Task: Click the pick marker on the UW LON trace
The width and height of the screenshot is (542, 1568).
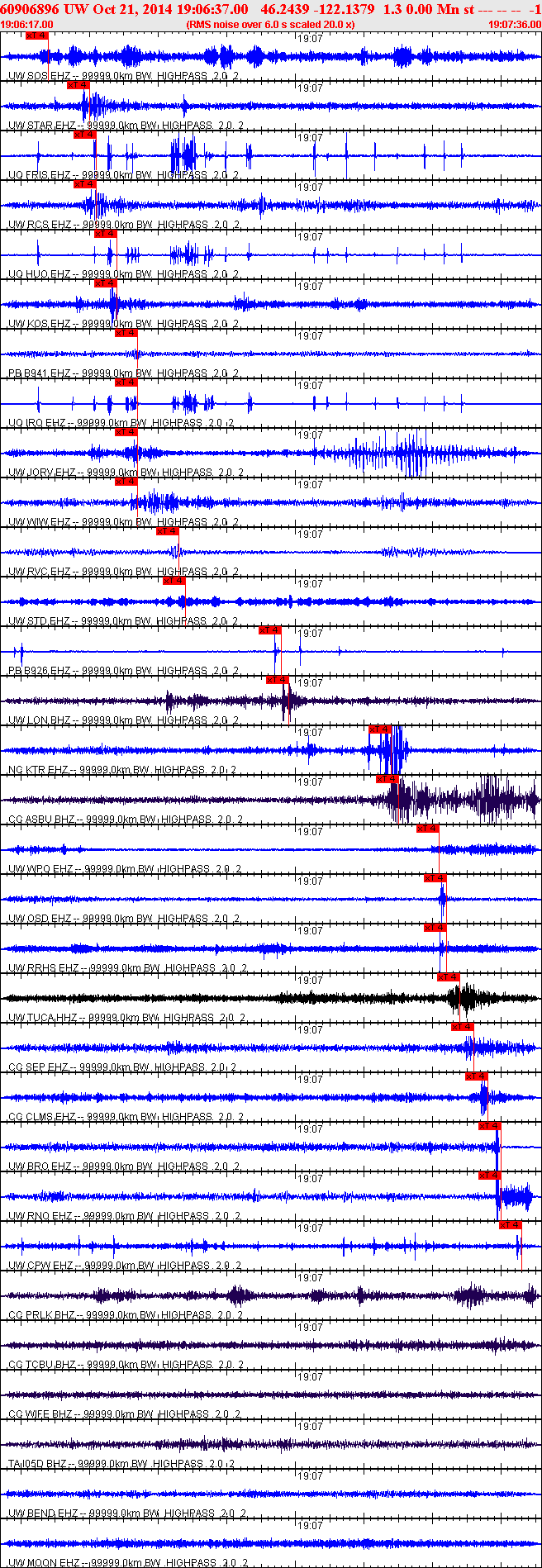Action: (x=277, y=680)
